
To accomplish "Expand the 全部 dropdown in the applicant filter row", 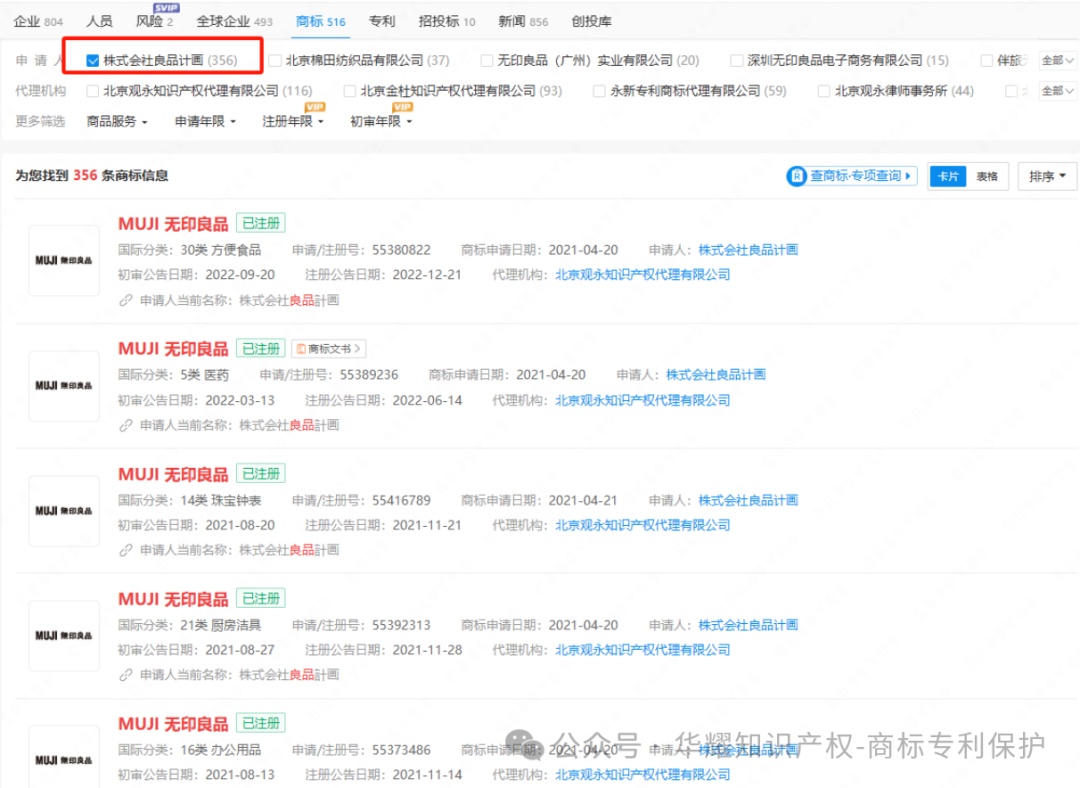I will 1057,61.
